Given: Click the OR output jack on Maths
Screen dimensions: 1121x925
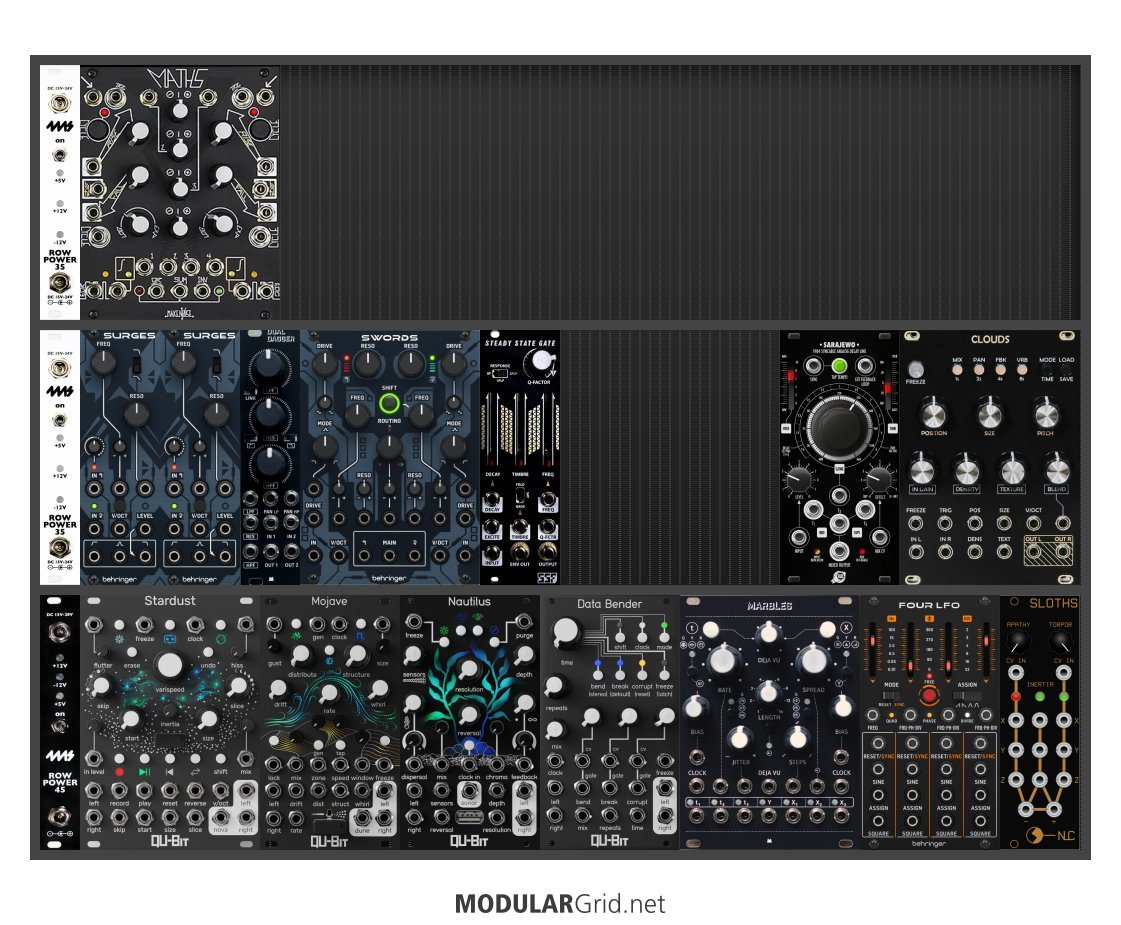Looking at the screenshot, I should coord(156,291).
